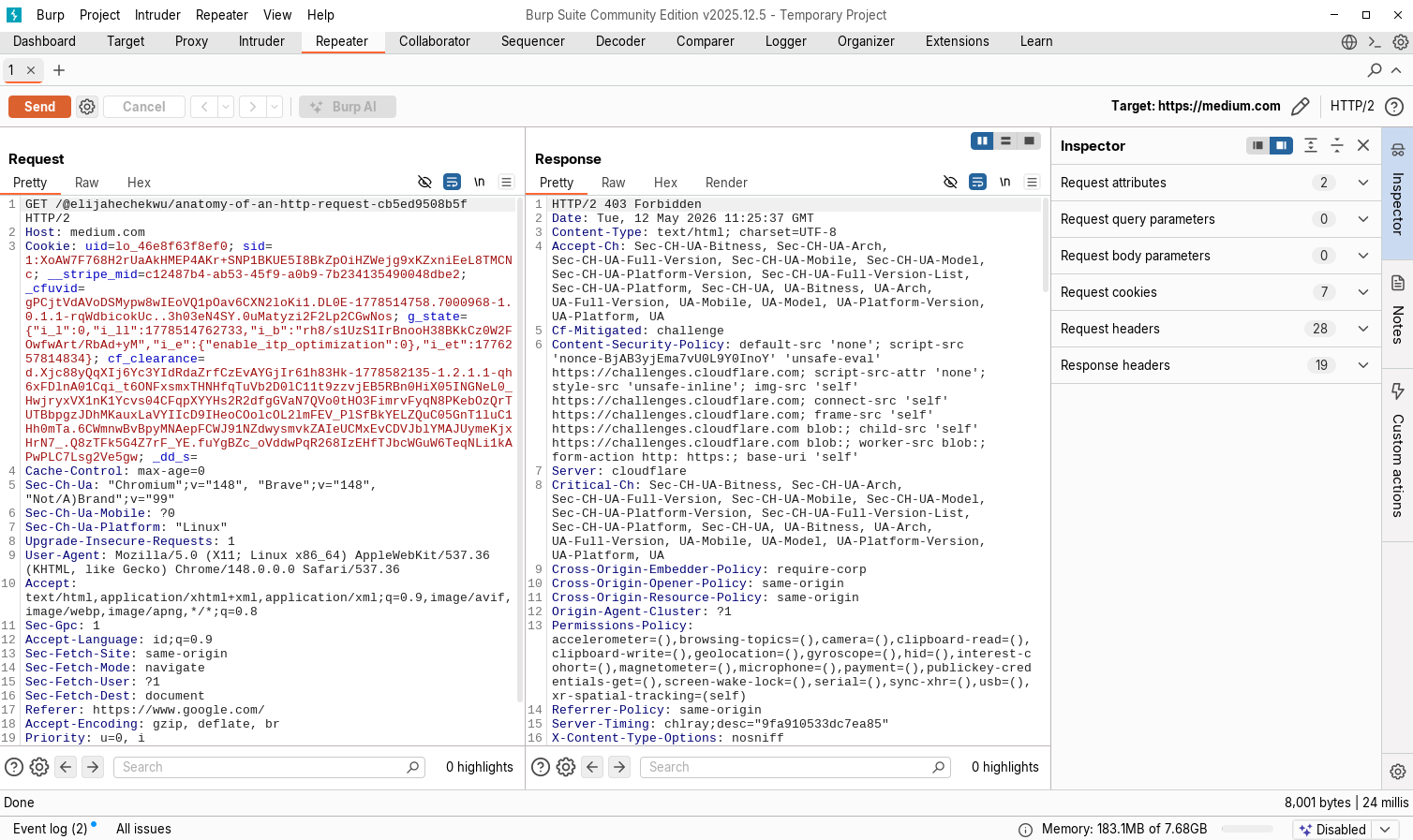Switch Inspector to list layout

pos(1257,145)
